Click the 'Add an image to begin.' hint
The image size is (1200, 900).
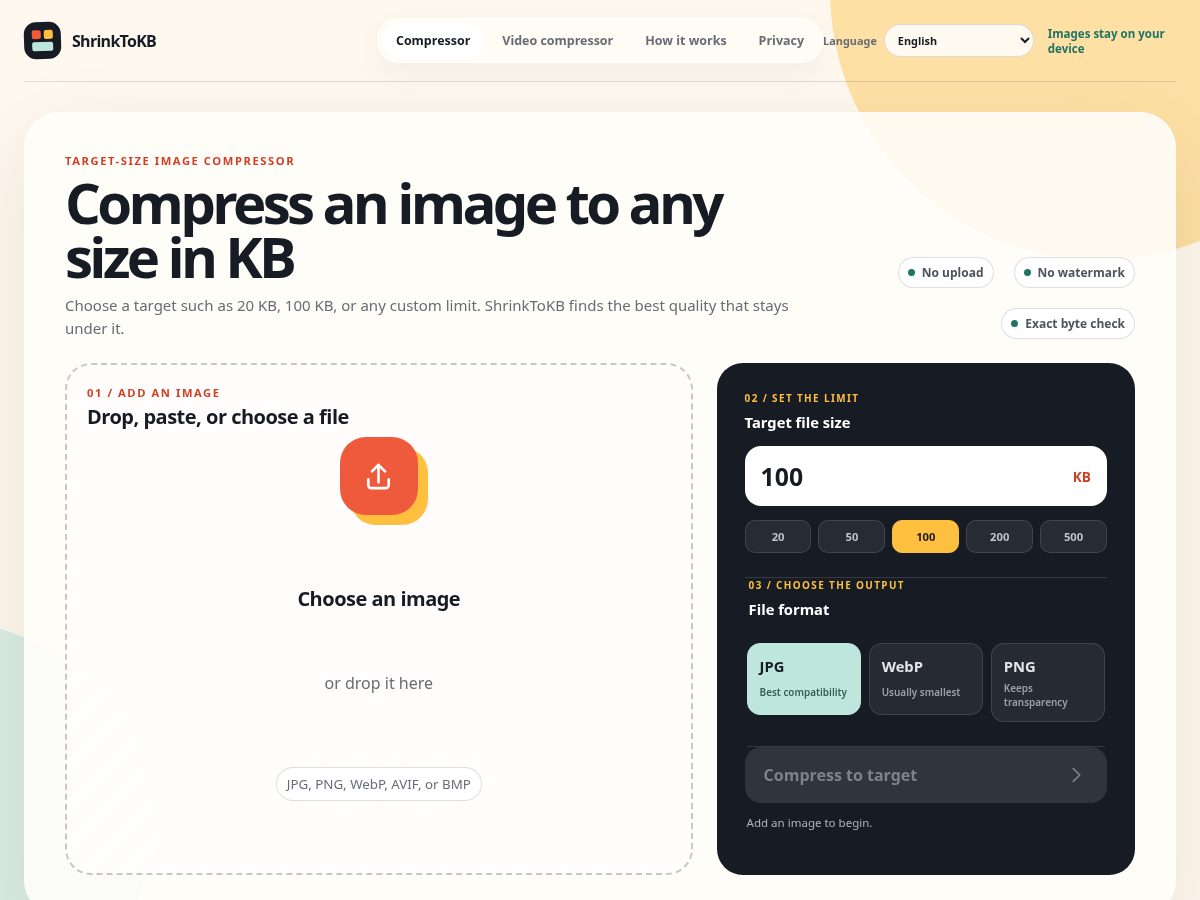[x=809, y=823]
